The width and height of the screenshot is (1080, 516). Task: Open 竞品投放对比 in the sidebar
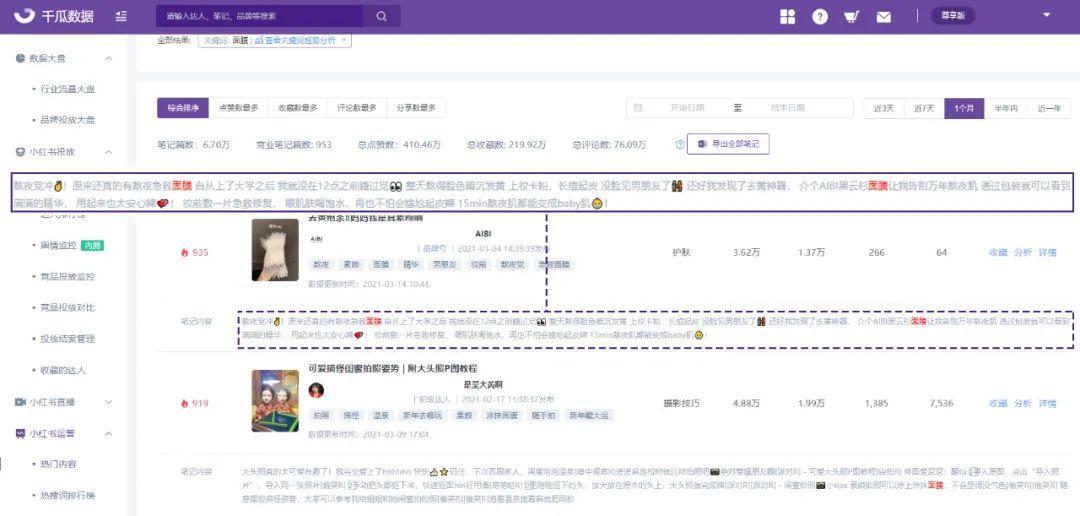pyautogui.click(x=68, y=307)
